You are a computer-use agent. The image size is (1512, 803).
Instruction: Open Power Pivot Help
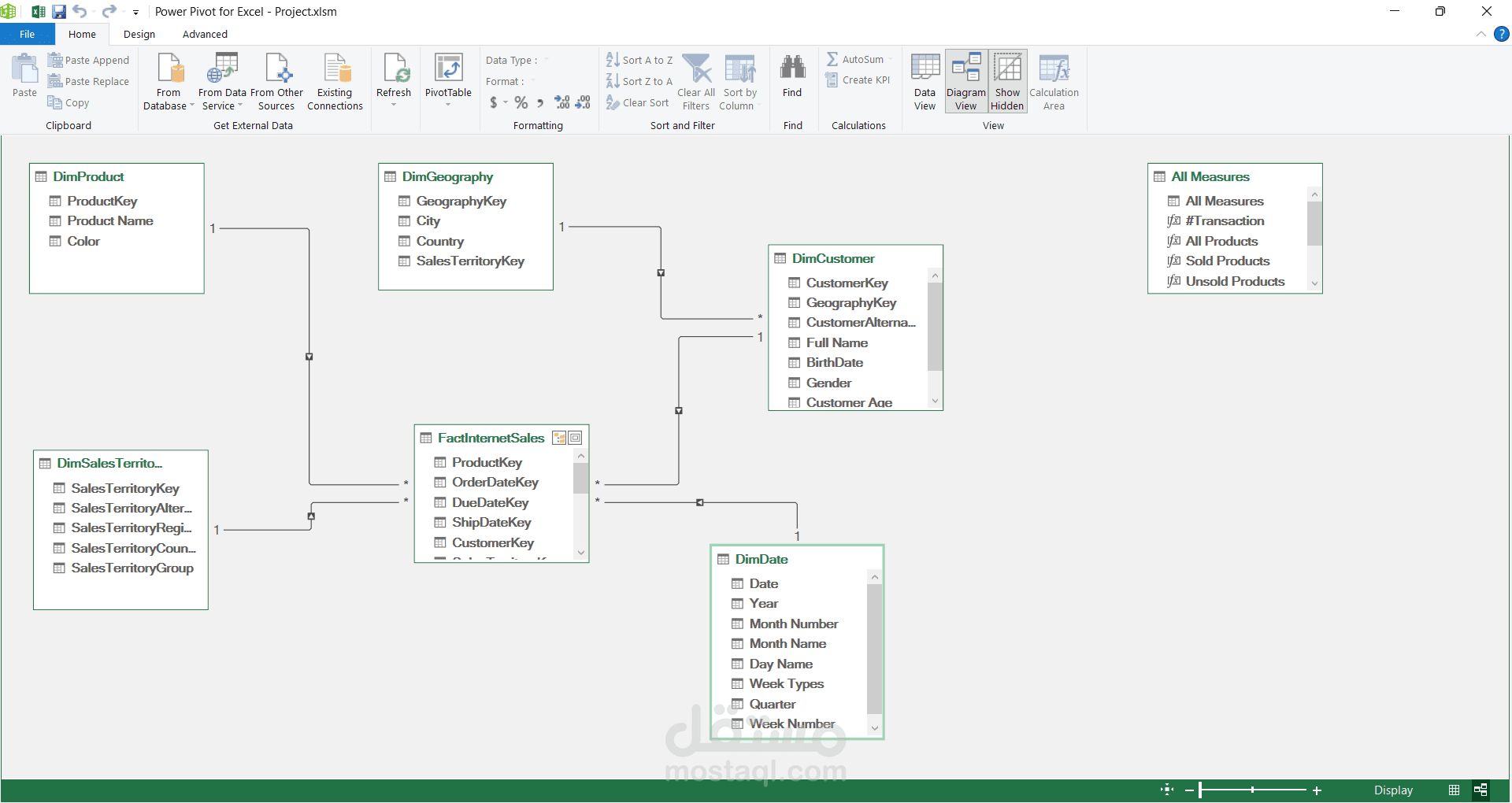pyautogui.click(x=1502, y=34)
